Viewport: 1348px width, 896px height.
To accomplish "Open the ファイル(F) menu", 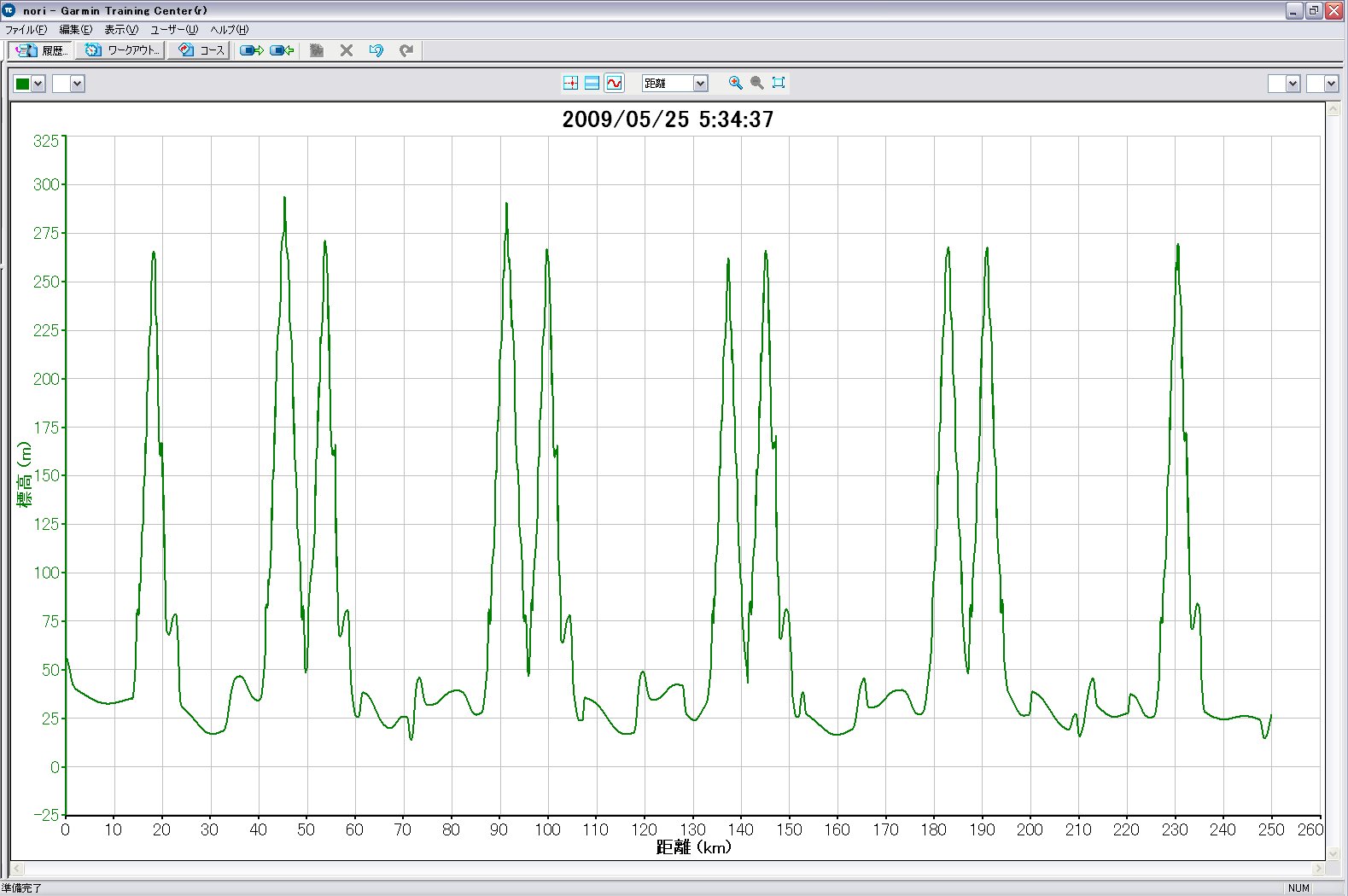I will coord(26,30).
